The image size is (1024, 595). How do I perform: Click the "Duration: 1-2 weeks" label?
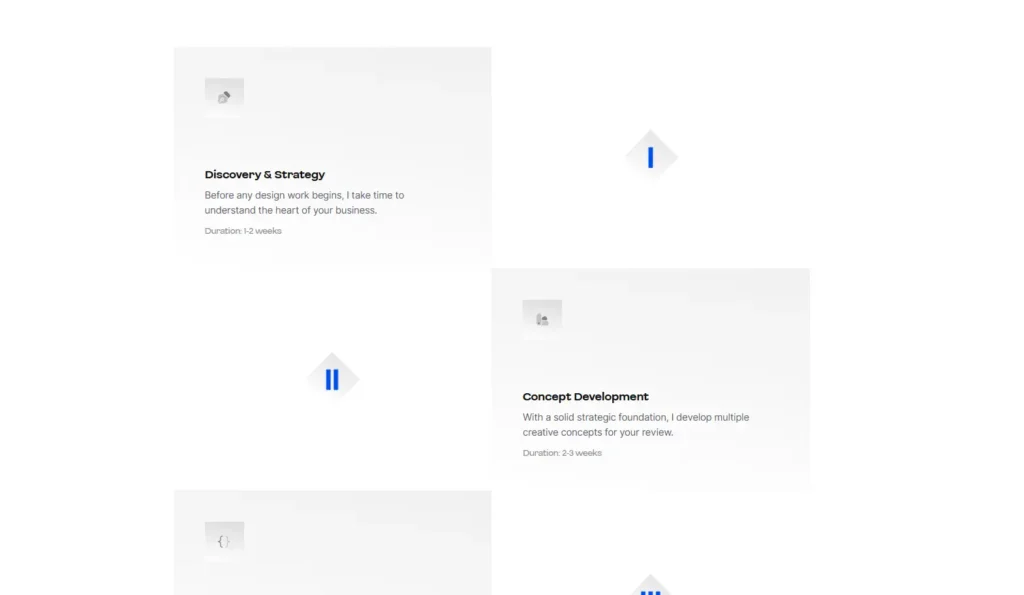point(243,231)
